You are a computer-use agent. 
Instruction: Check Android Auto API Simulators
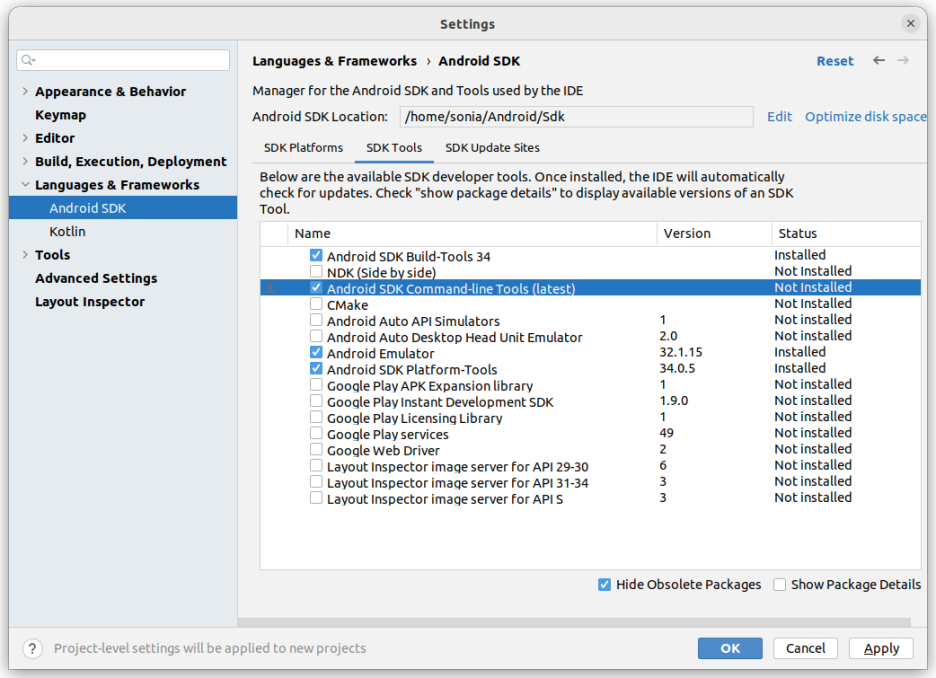pyautogui.click(x=316, y=320)
